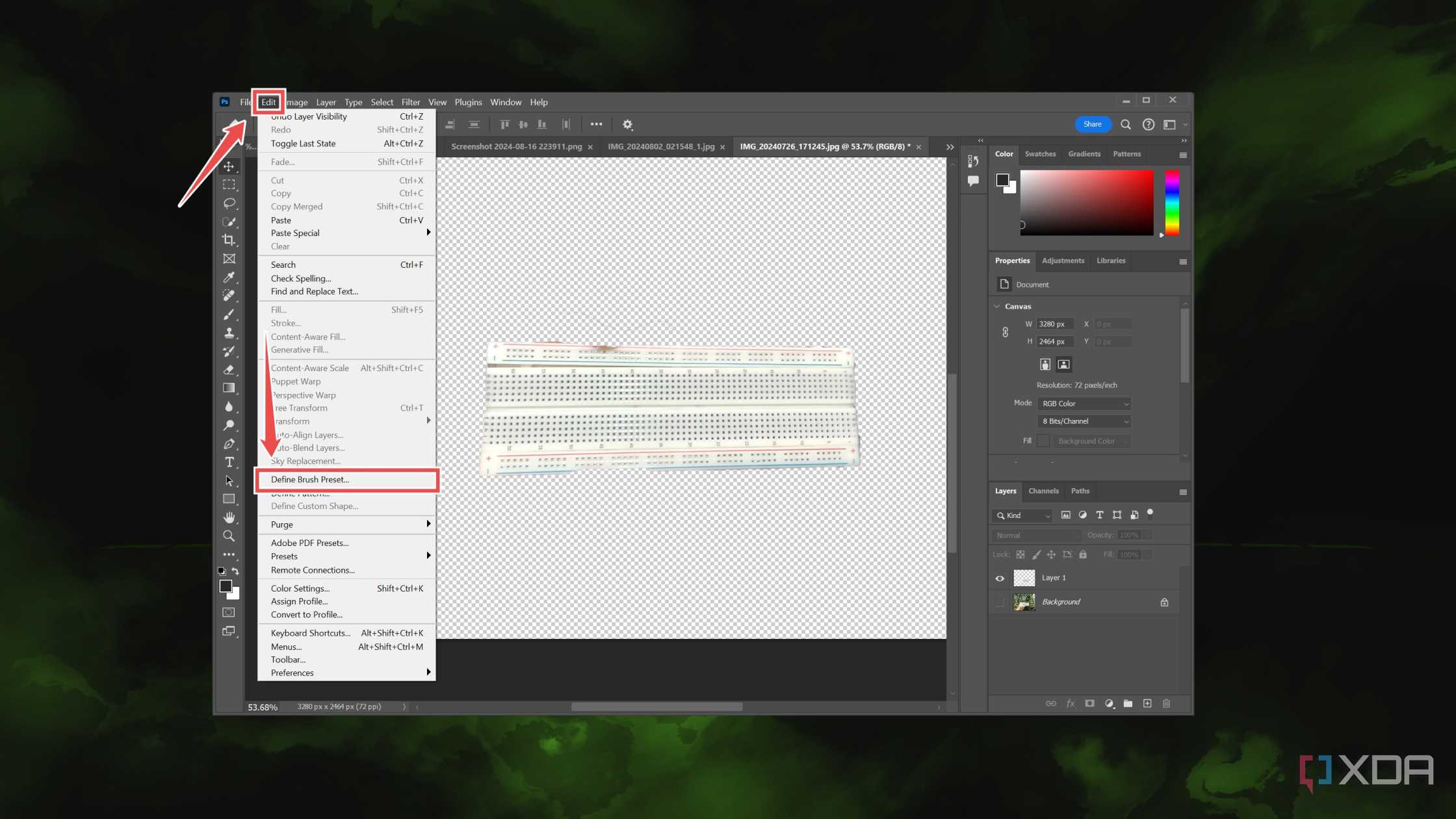Image resolution: width=1456 pixels, height=819 pixels.
Task: Switch to the Channels tab
Action: (x=1043, y=491)
